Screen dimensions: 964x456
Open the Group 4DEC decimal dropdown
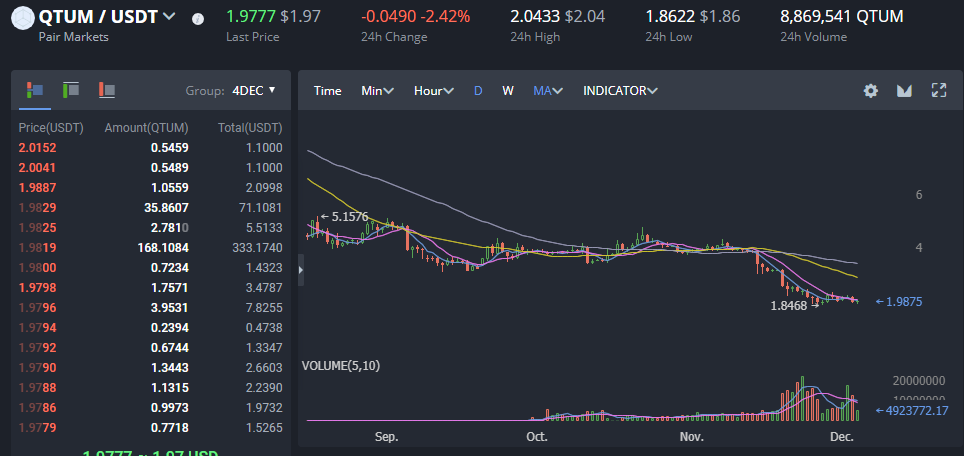coord(253,90)
